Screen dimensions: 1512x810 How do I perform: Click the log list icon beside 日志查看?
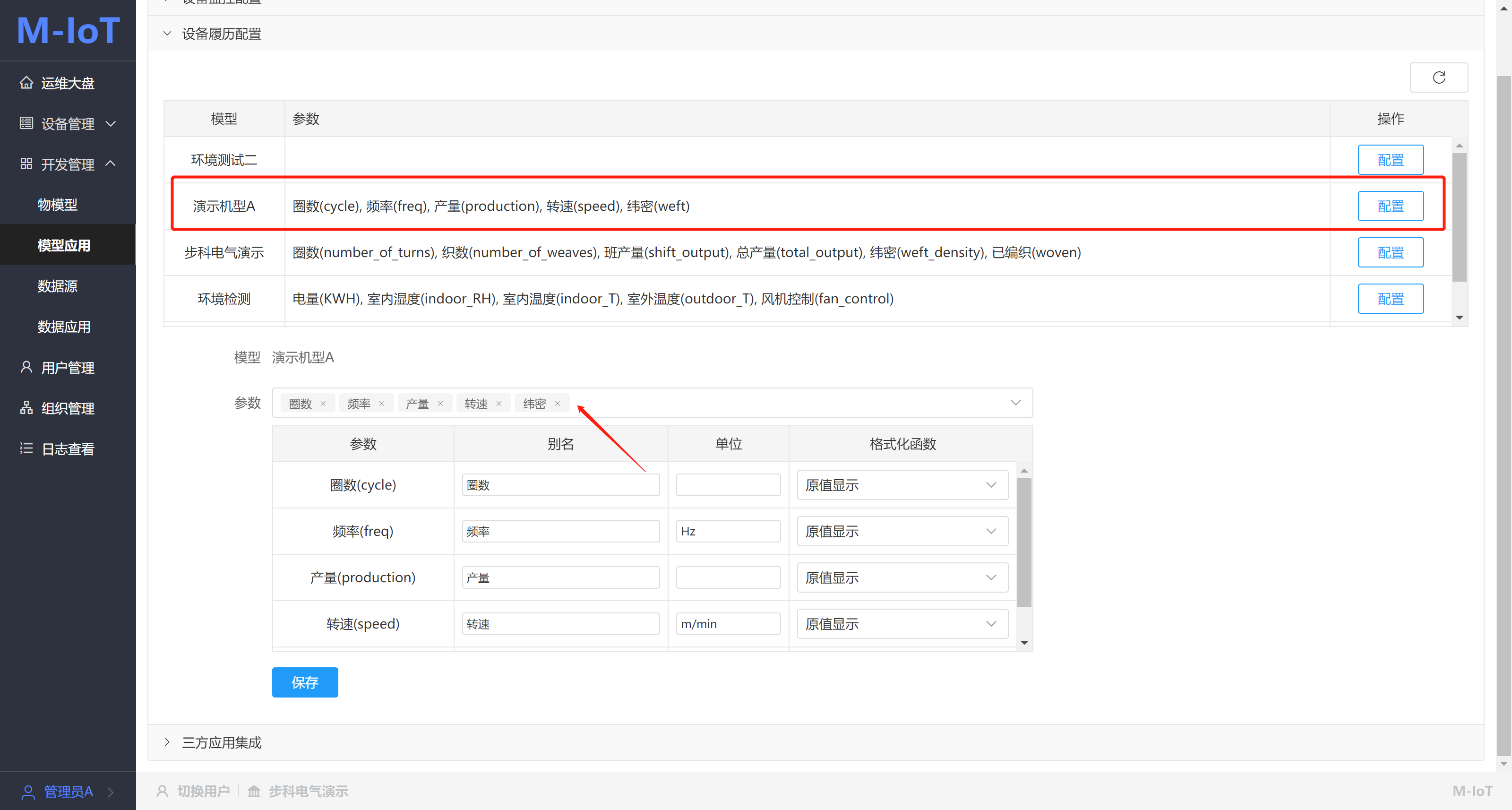pyautogui.click(x=26, y=448)
